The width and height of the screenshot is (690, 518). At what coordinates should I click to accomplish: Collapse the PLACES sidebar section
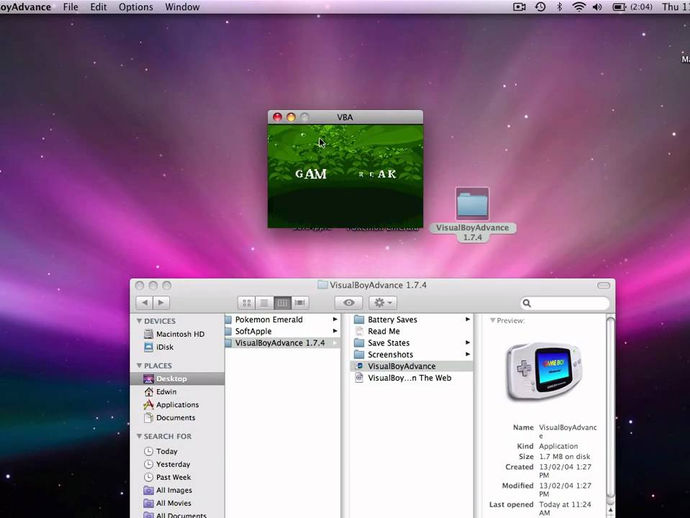pos(139,366)
